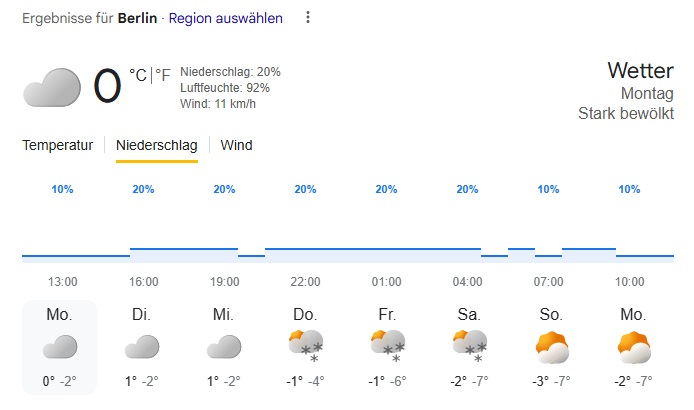The width and height of the screenshot is (694, 410).
Task: Click the 16:00 time label
Action: pos(143,282)
